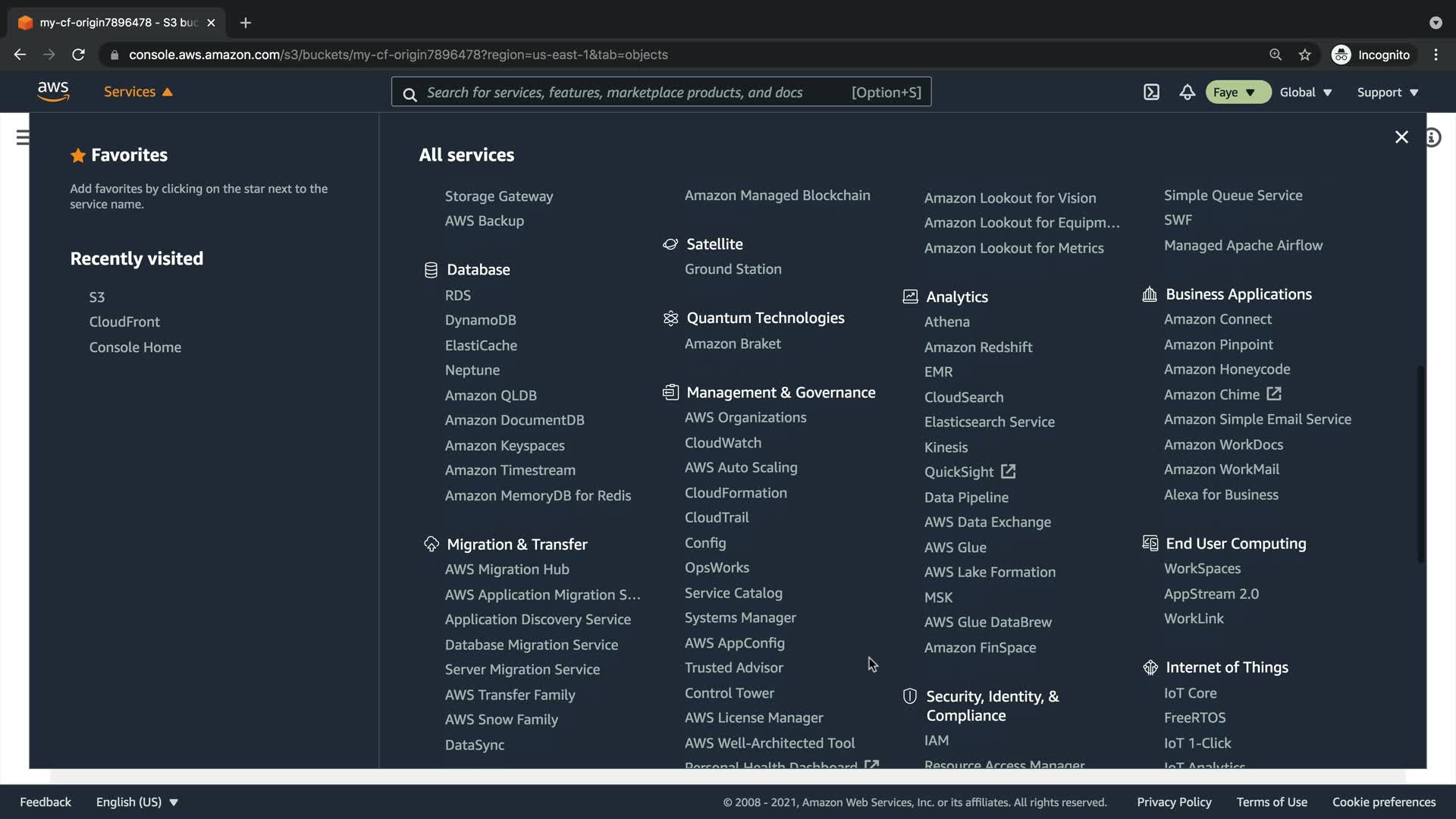Open the Support menu
The width and height of the screenshot is (1456, 819).
(x=1387, y=93)
